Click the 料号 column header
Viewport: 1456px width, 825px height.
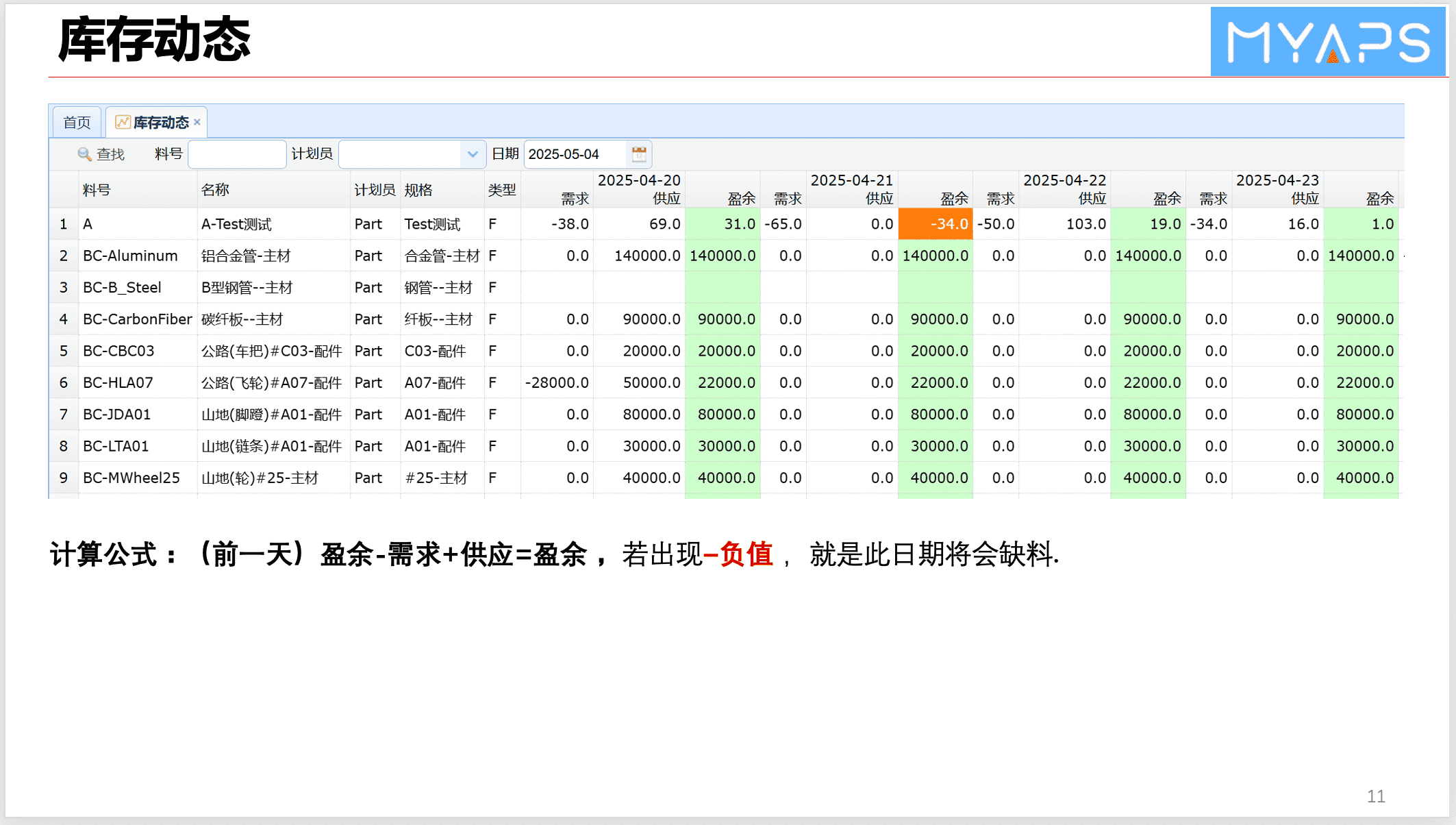point(97,190)
